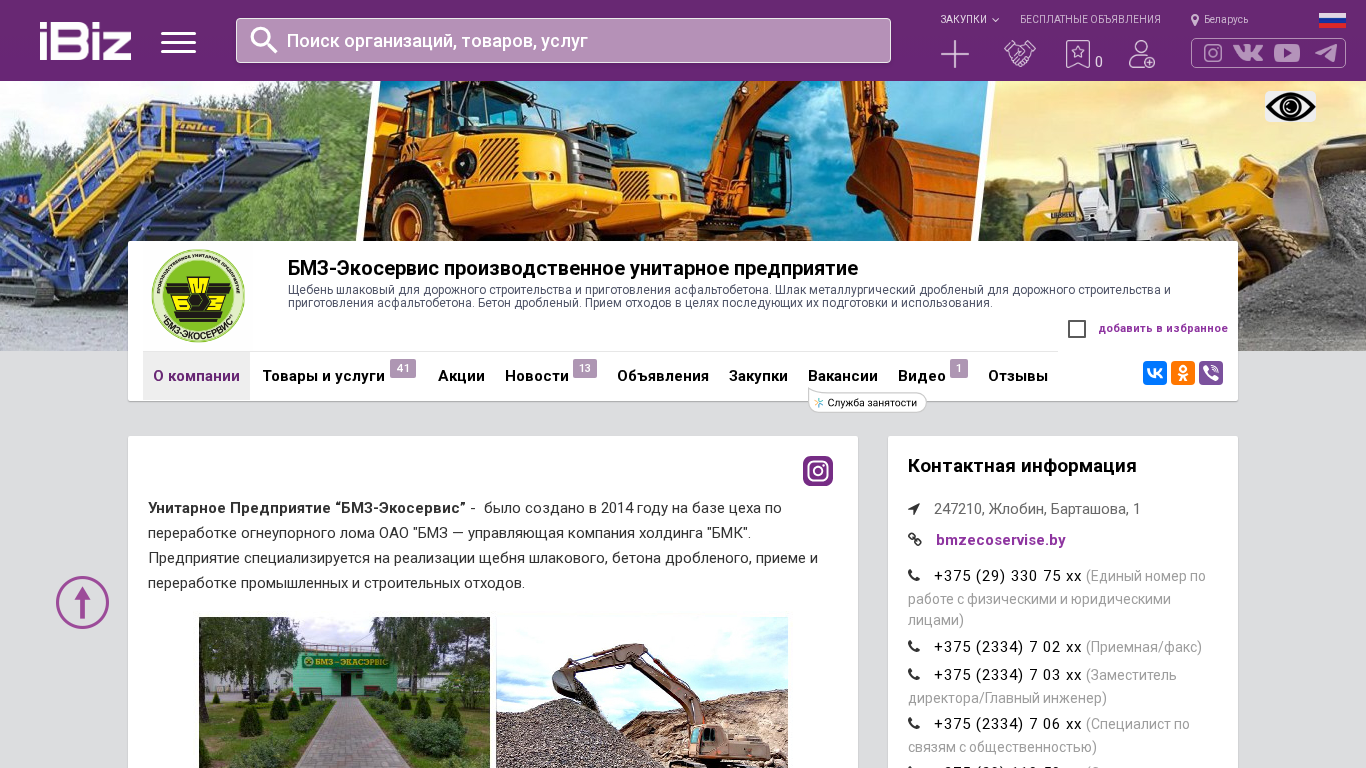Check the 'добавить в избранное' checkbox
This screenshot has height=768, width=1366.
coord(1077,329)
